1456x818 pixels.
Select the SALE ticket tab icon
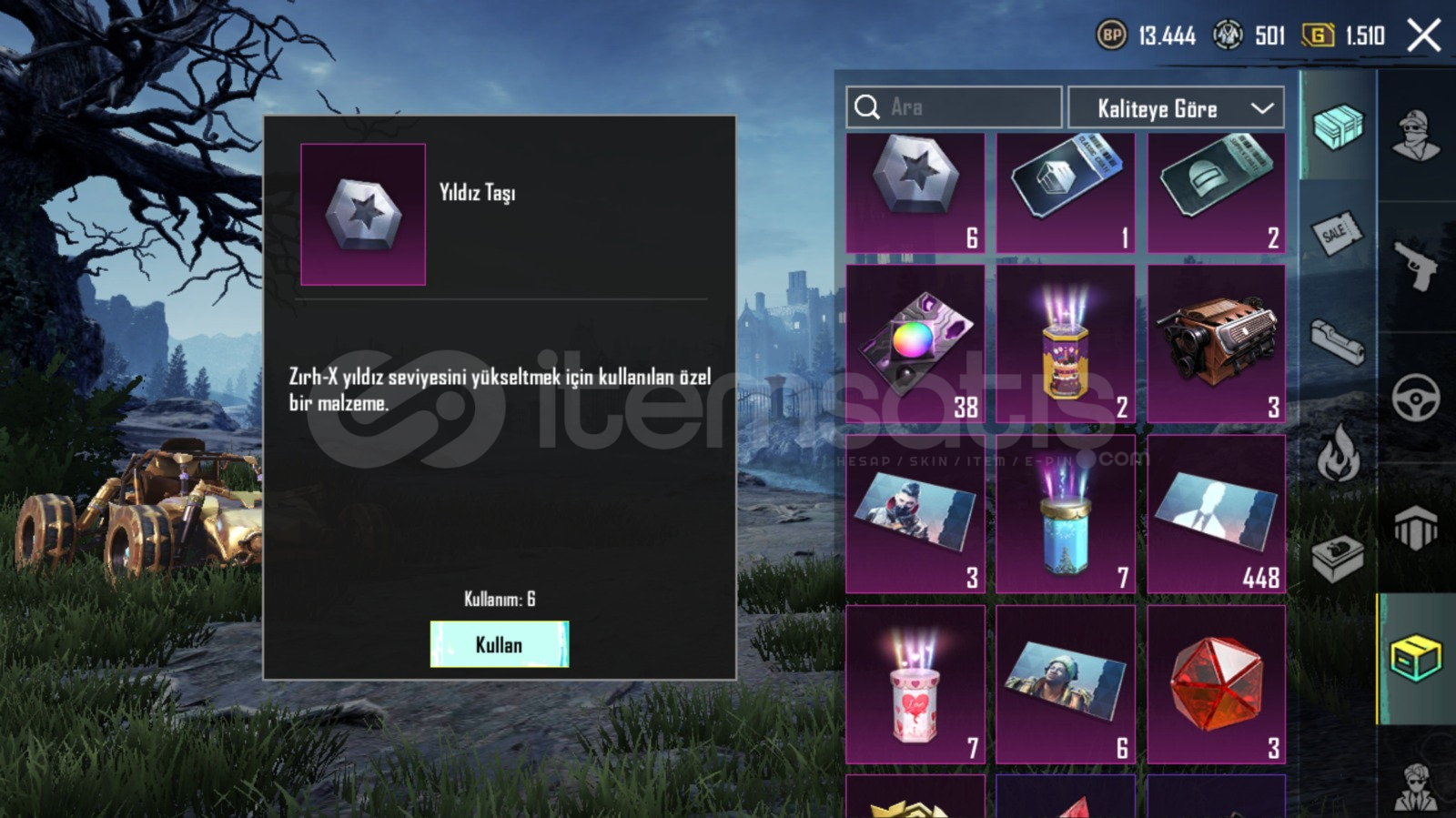(x=1338, y=234)
